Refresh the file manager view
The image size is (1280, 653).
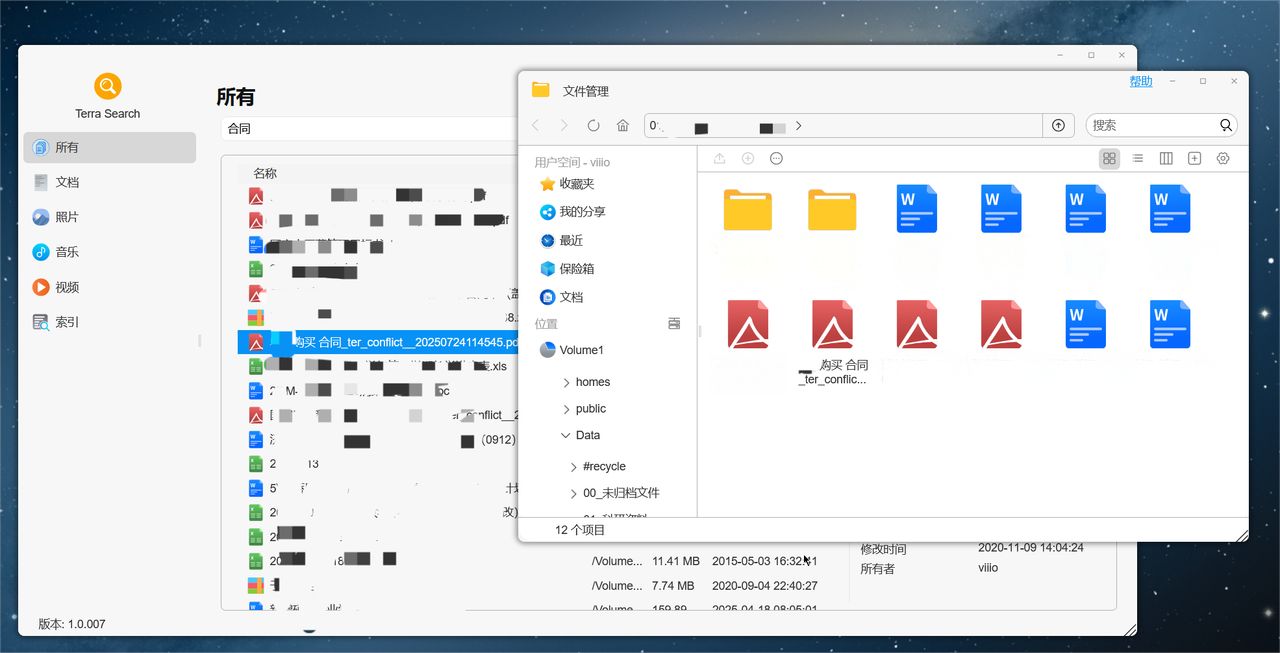(593, 125)
